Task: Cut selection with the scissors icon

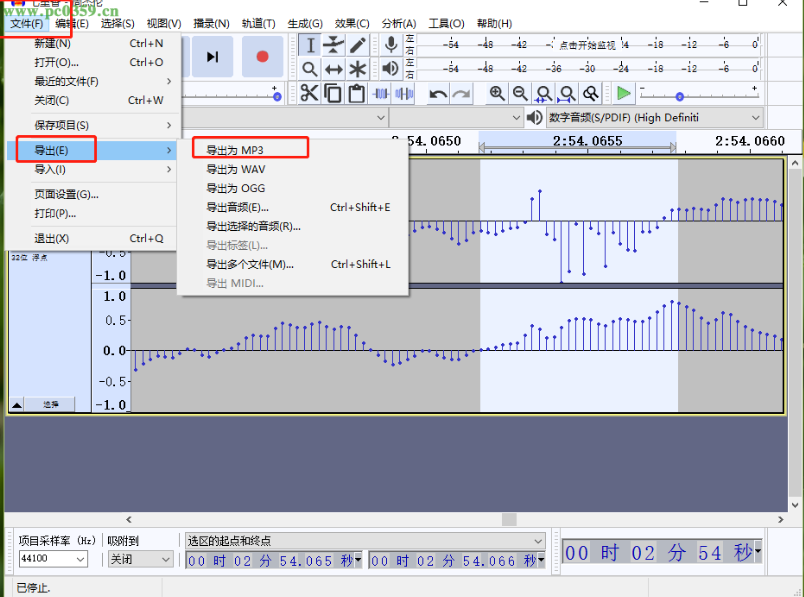Action: 310,94
